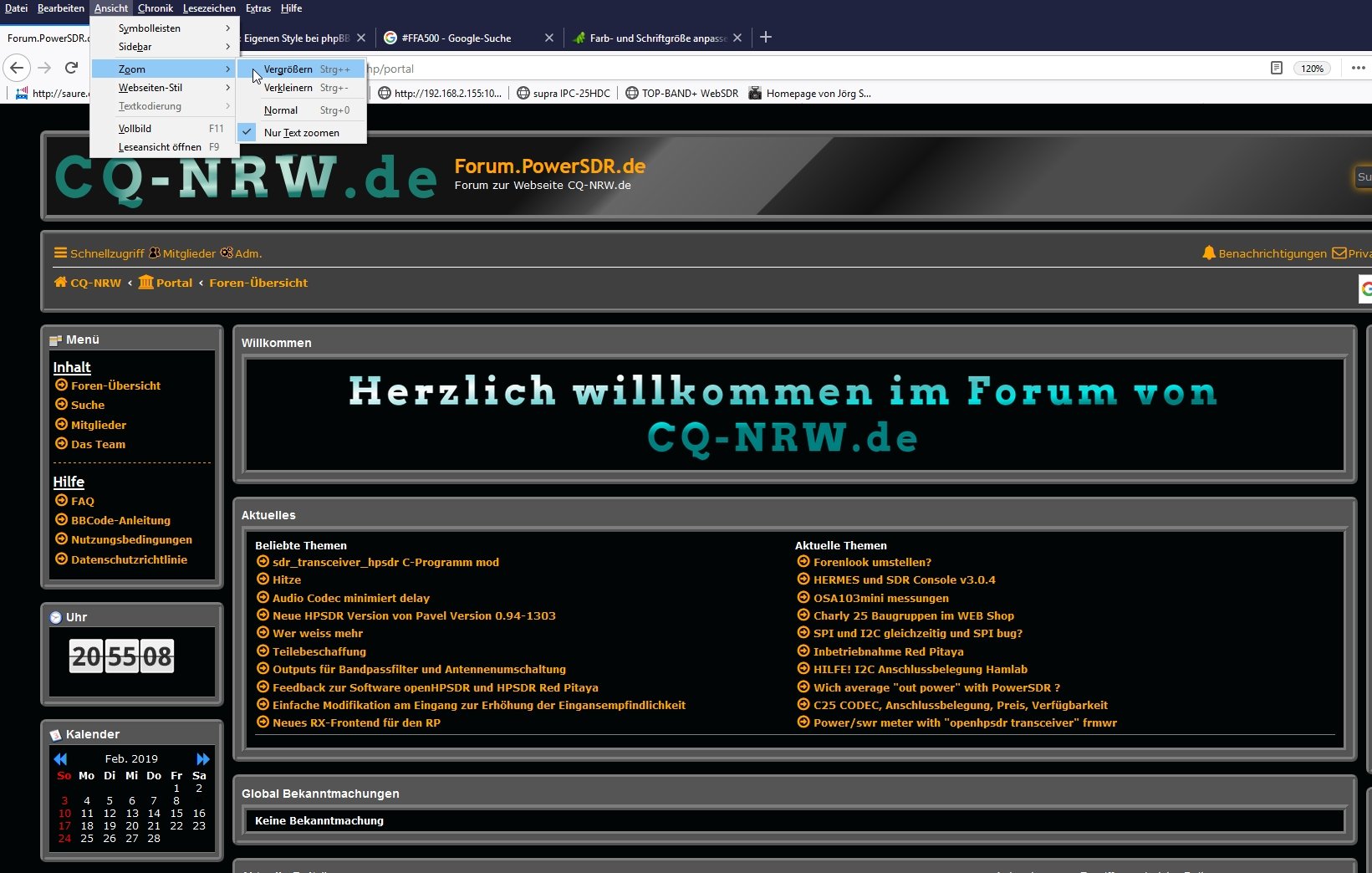Screen dimensions: 1372x873
Task: Close the '#FFA500 - Google-Suche' tab
Action: coord(549,38)
